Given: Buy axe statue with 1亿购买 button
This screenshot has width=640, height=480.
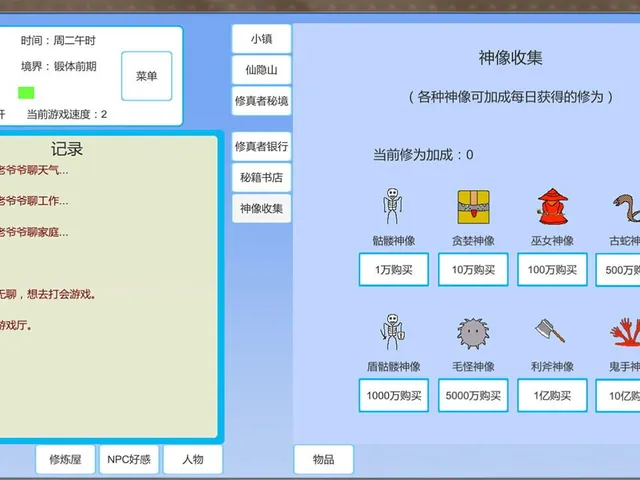Looking at the screenshot, I should click(x=552, y=395).
